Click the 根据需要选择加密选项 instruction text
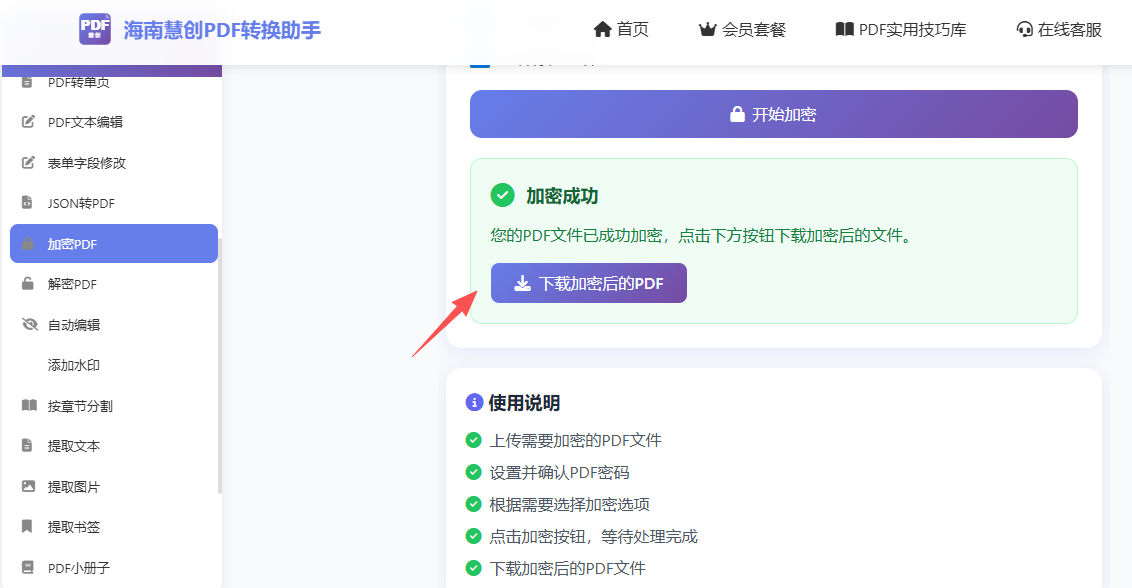Viewport: 1132px width, 588px height. point(570,503)
